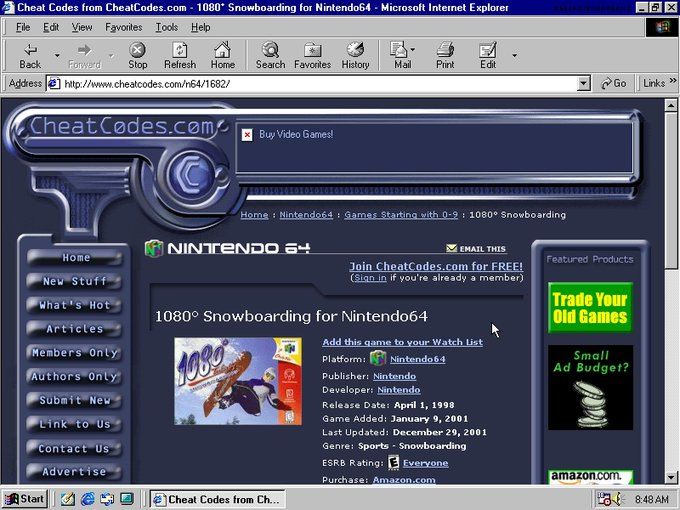Click the Small Ad Budget banner
Image resolution: width=680 pixels, height=510 pixels.
pyautogui.click(x=590, y=387)
